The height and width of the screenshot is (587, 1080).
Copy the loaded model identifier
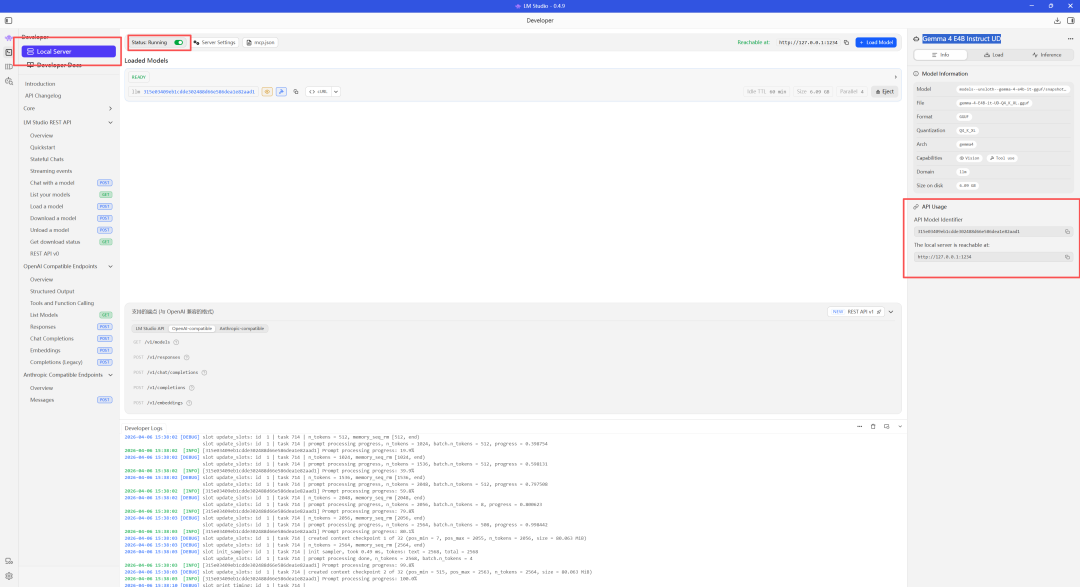pos(296,92)
